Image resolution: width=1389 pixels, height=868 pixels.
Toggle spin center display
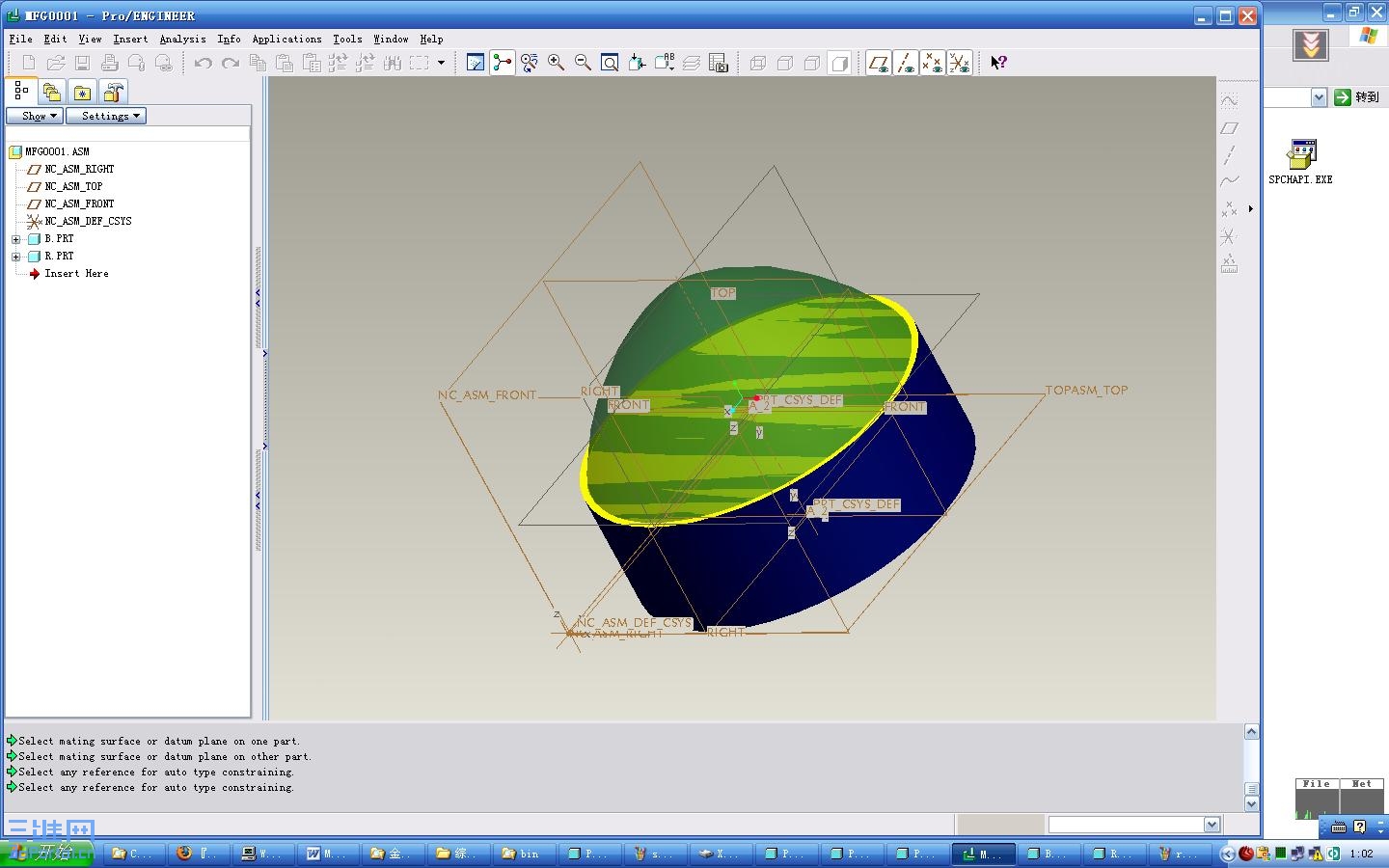click(503, 63)
